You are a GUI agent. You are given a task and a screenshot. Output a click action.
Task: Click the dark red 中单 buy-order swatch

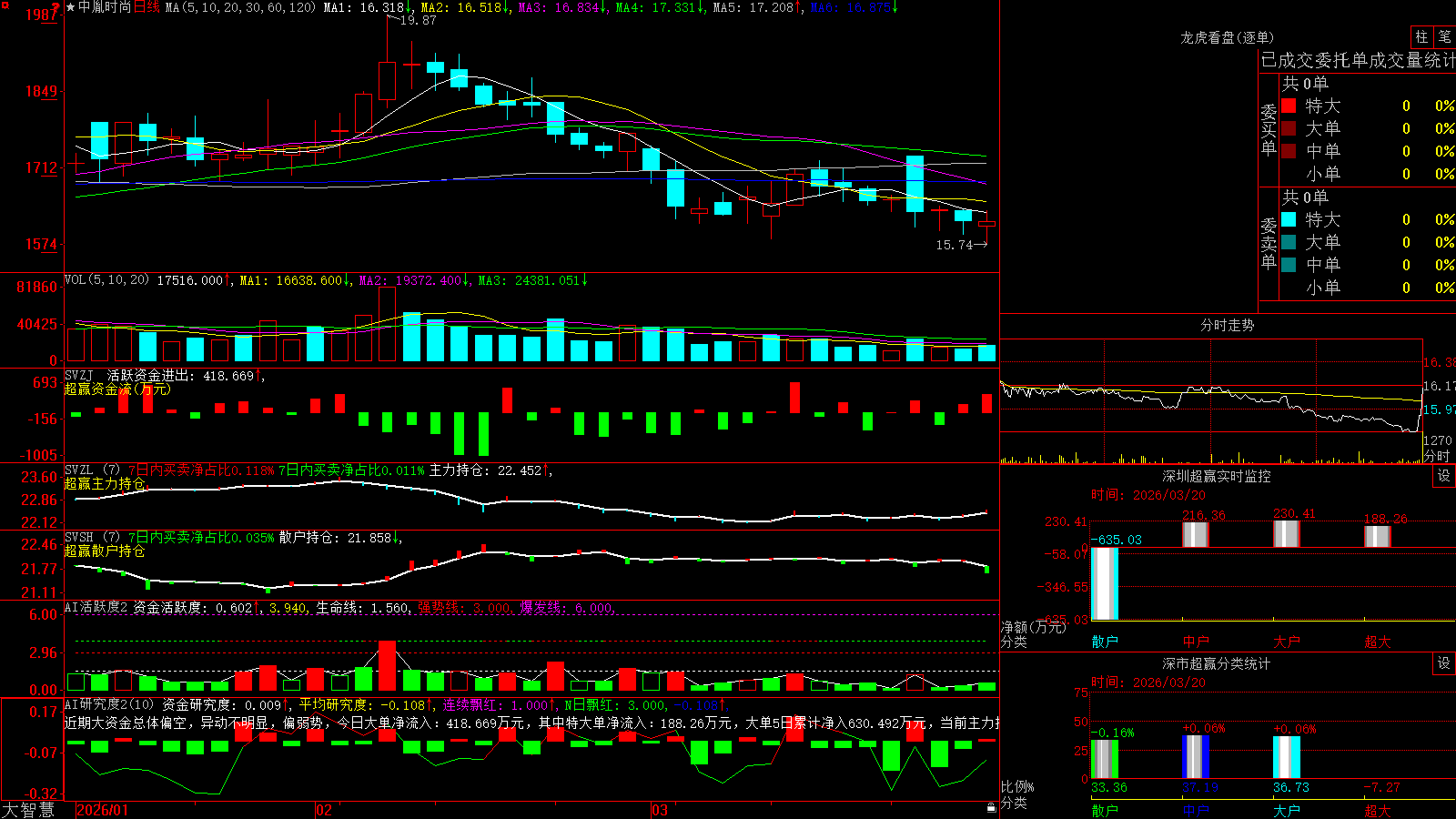pyautogui.click(x=1289, y=151)
